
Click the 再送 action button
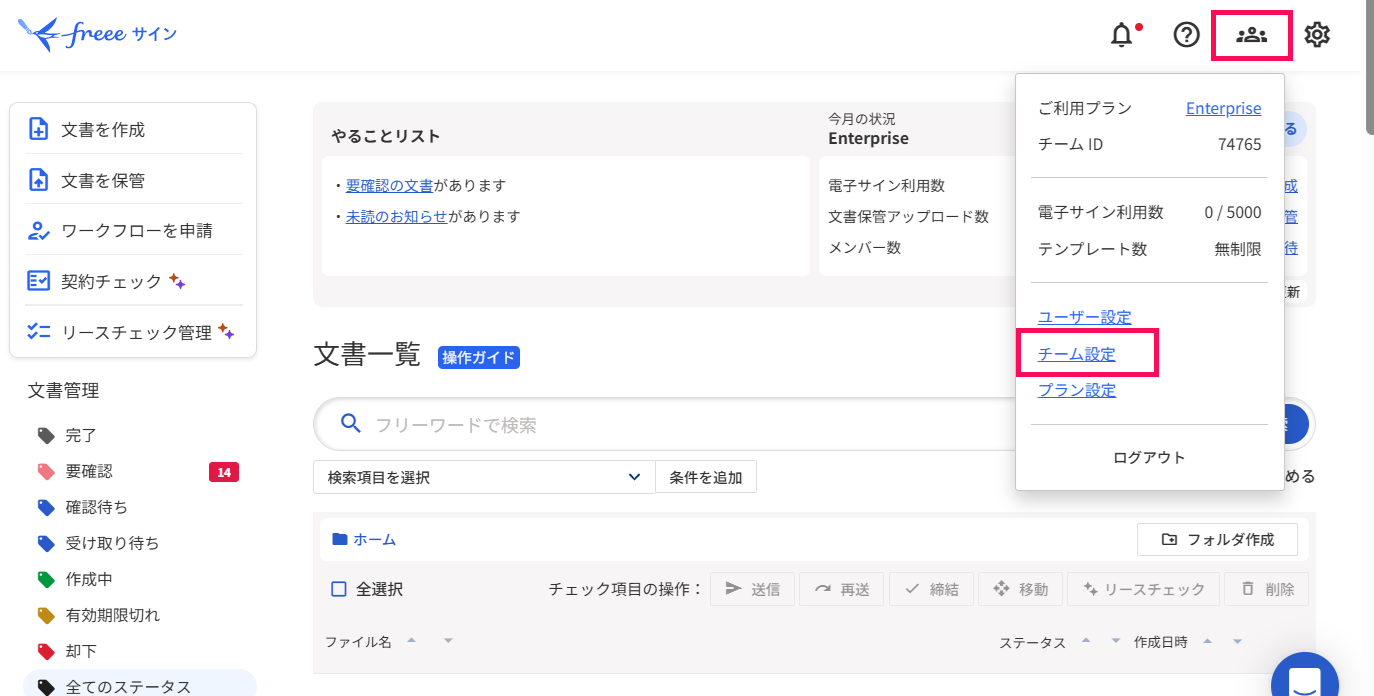click(x=842, y=589)
